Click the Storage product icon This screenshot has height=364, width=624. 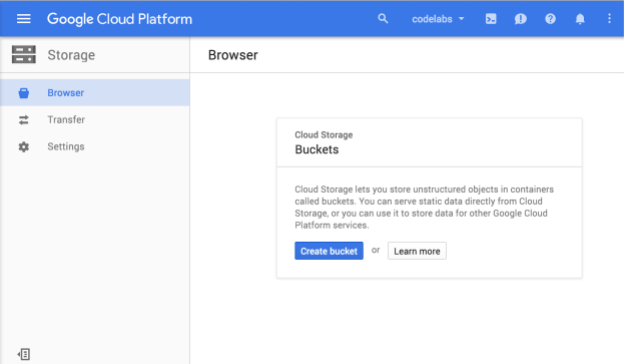pos(23,55)
